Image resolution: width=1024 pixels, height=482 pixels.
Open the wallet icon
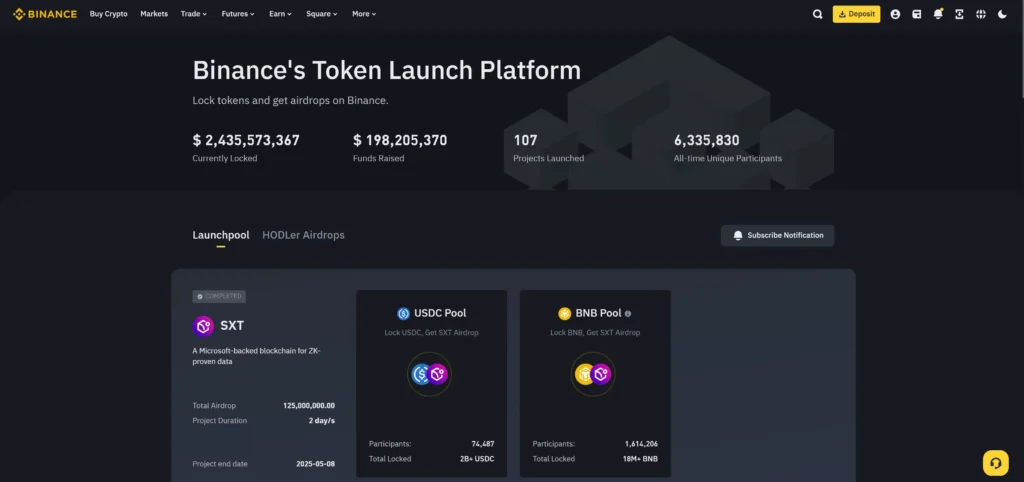tap(916, 14)
